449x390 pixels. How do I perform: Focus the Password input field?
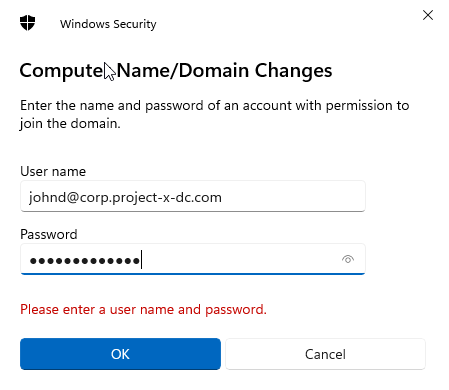click(193, 259)
